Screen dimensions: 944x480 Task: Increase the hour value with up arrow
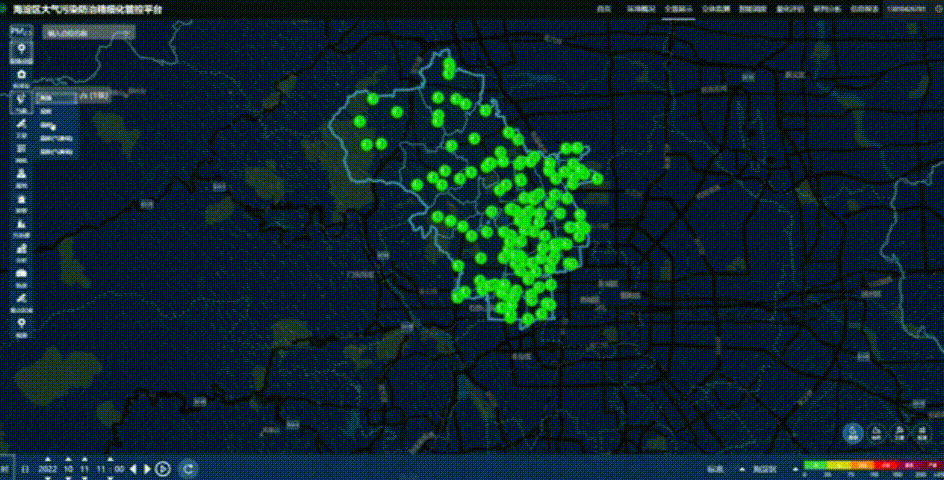click(110, 460)
